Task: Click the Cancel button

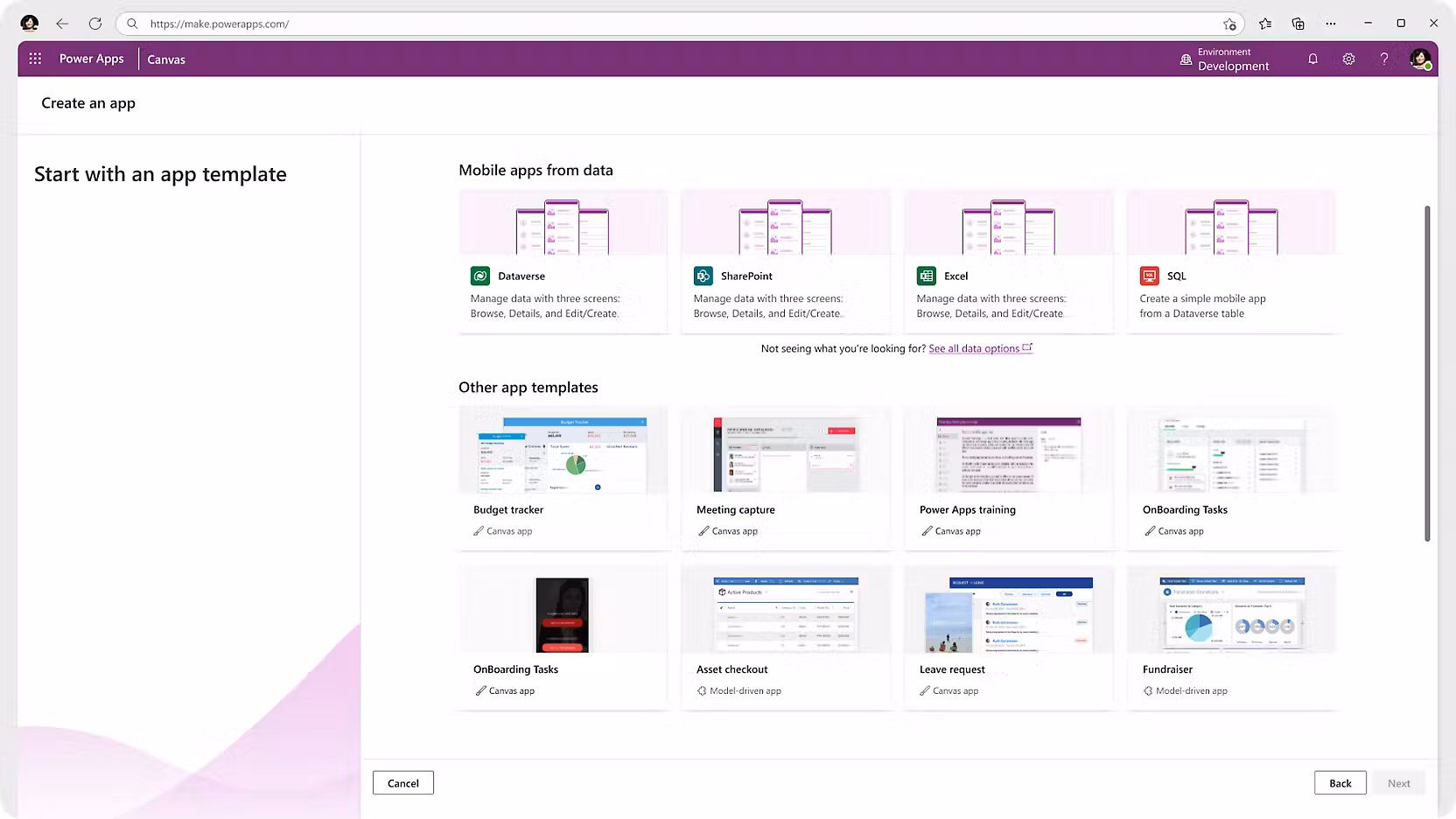Action: click(x=403, y=783)
